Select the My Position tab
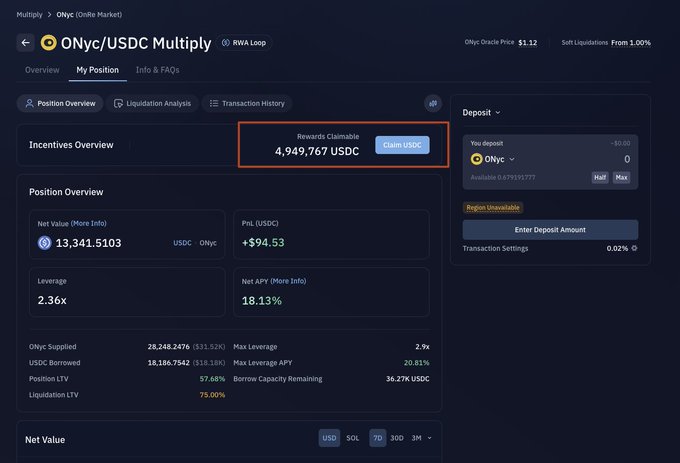The height and width of the screenshot is (463, 680). (x=98, y=70)
